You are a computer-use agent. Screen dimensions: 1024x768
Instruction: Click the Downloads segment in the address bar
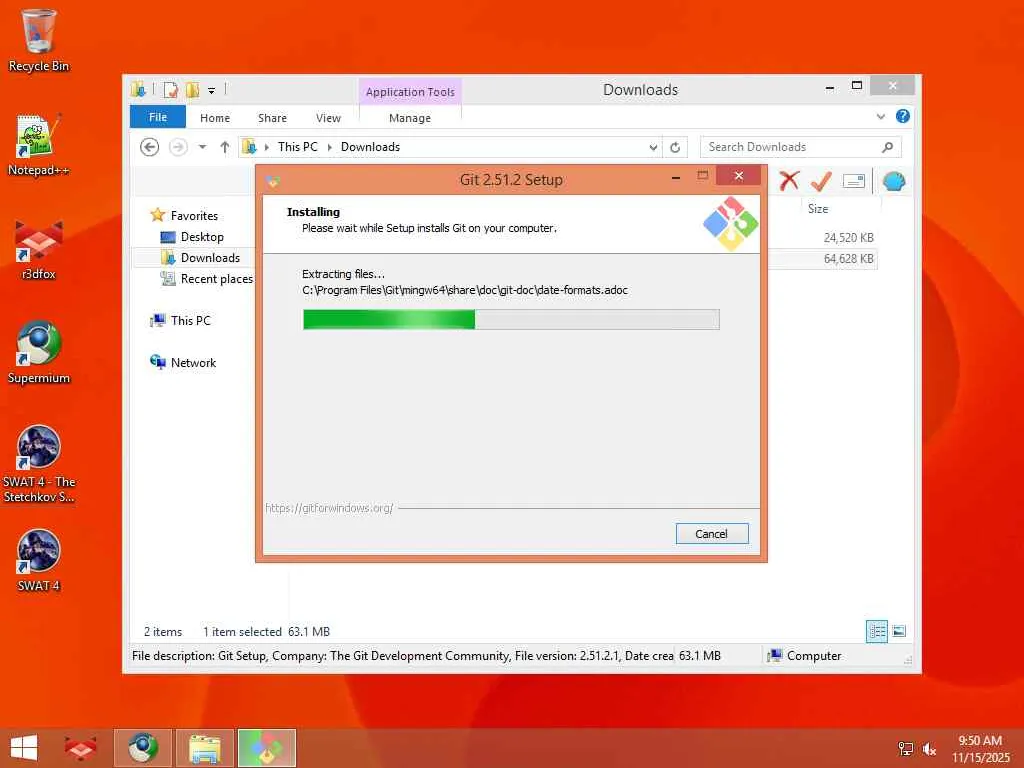(370, 147)
